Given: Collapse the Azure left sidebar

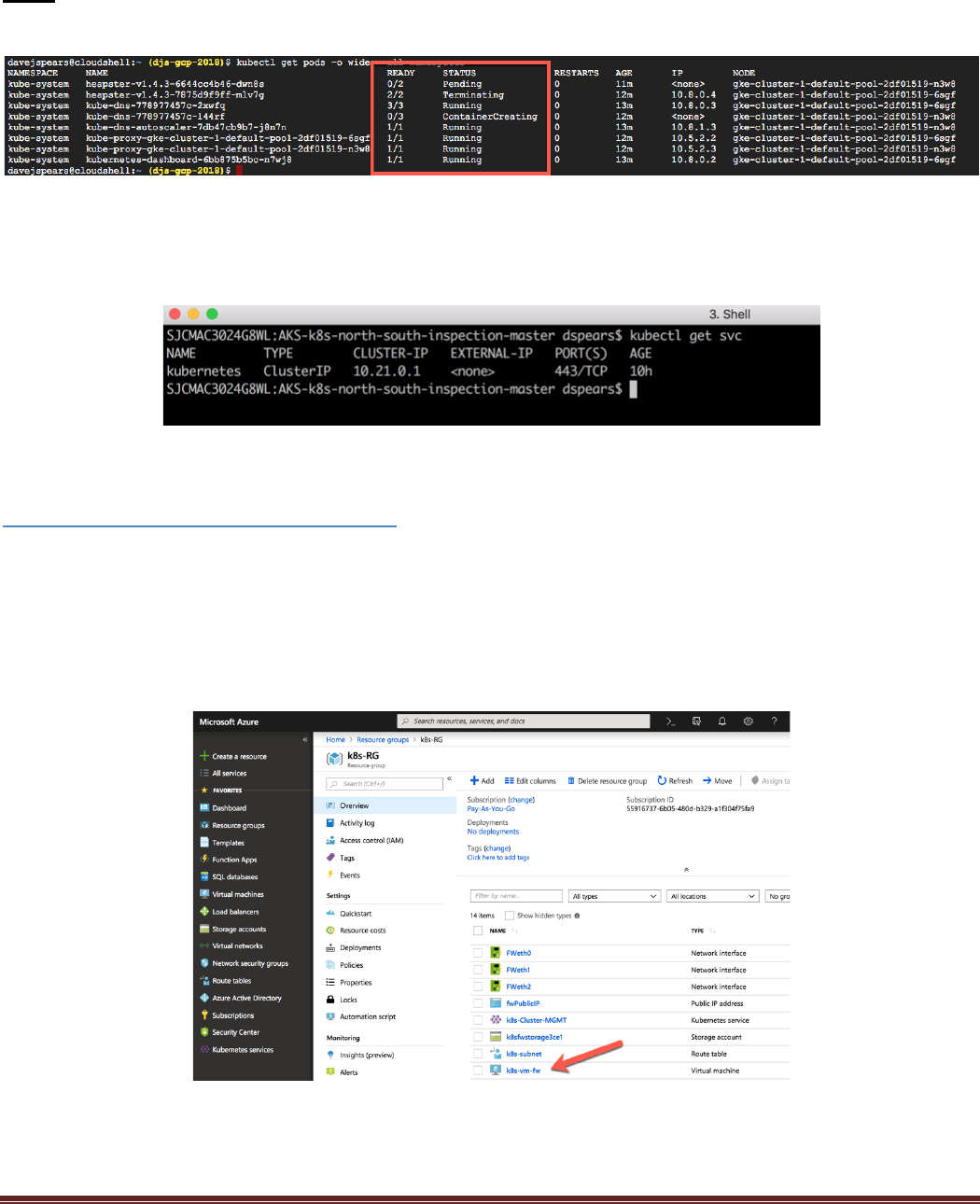Looking at the screenshot, I should click(x=305, y=739).
